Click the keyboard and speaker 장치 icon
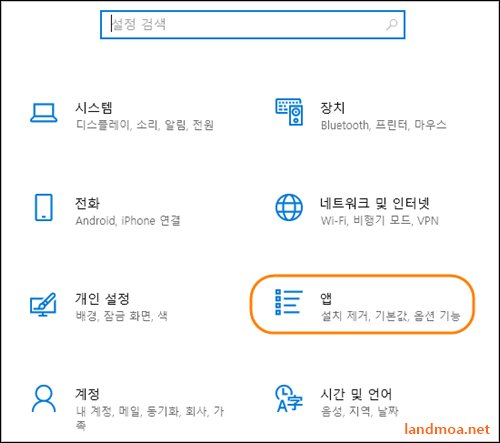 click(289, 112)
